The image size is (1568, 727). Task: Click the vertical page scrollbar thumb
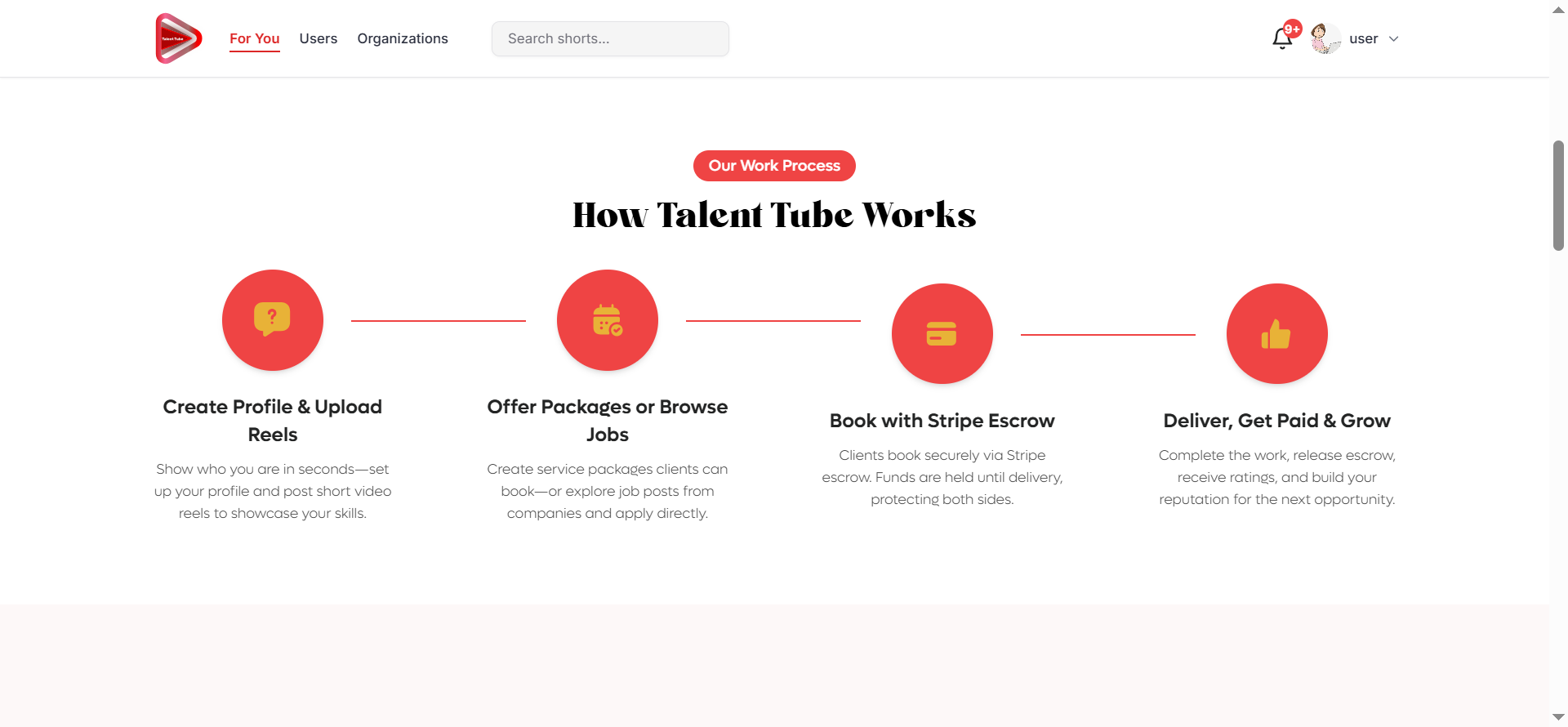pos(1558,196)
